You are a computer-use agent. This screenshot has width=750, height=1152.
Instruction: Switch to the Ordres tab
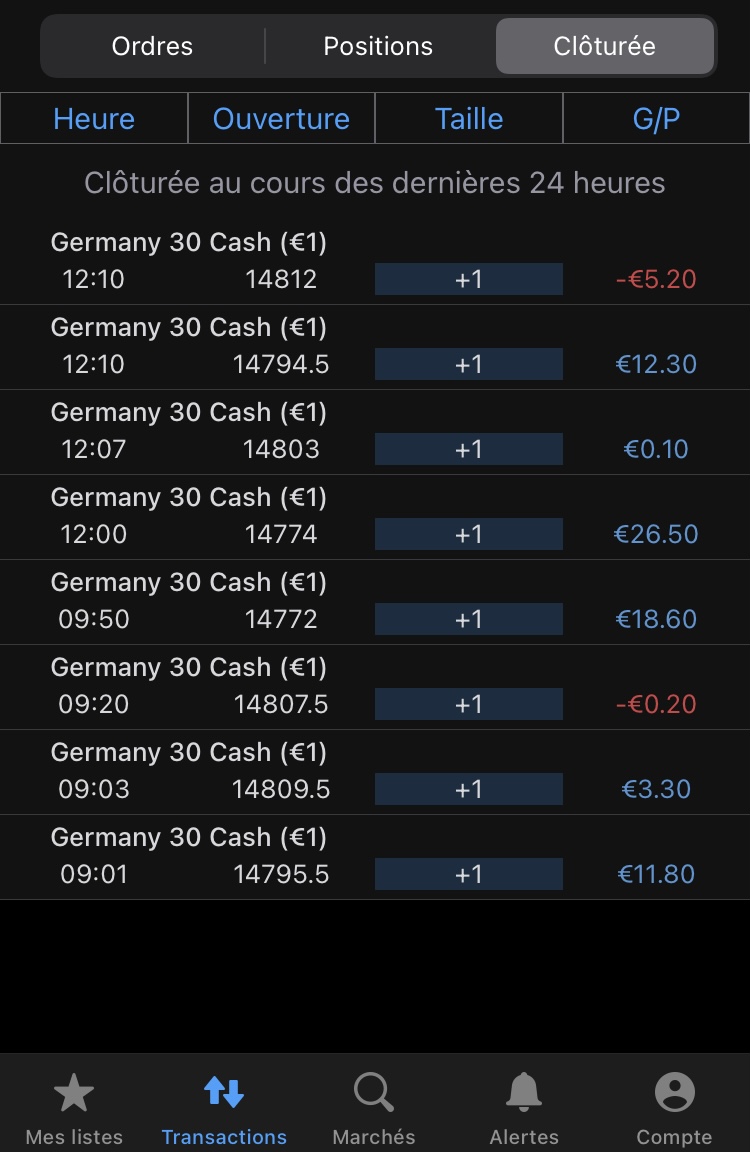[x=152, y=46]
